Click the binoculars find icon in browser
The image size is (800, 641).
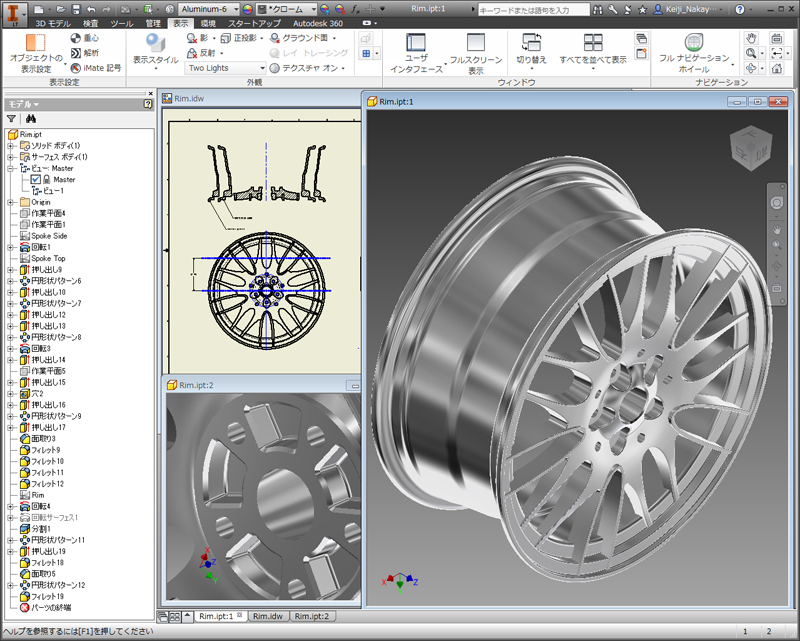click(31, 118)
